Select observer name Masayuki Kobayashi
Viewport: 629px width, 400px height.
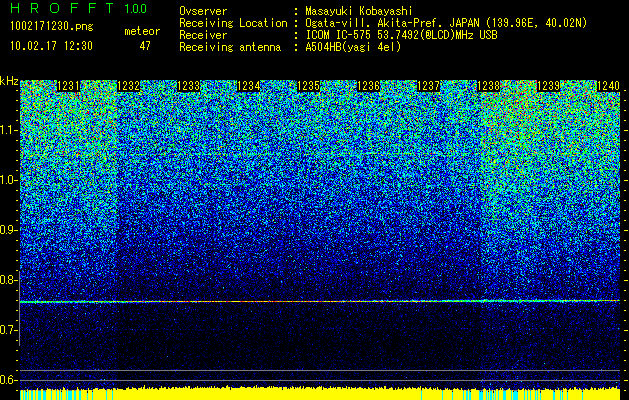[359, 11]
